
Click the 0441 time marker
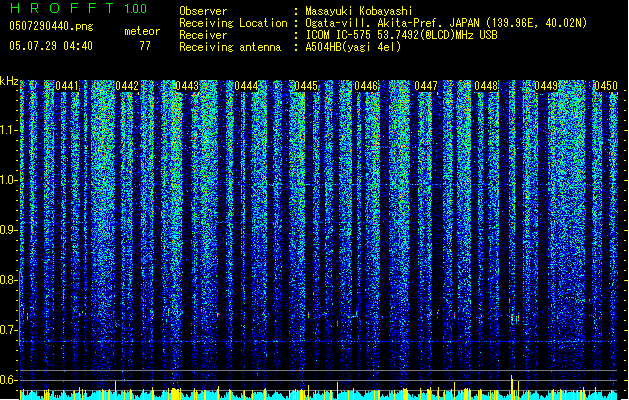(x=67, y=86)
